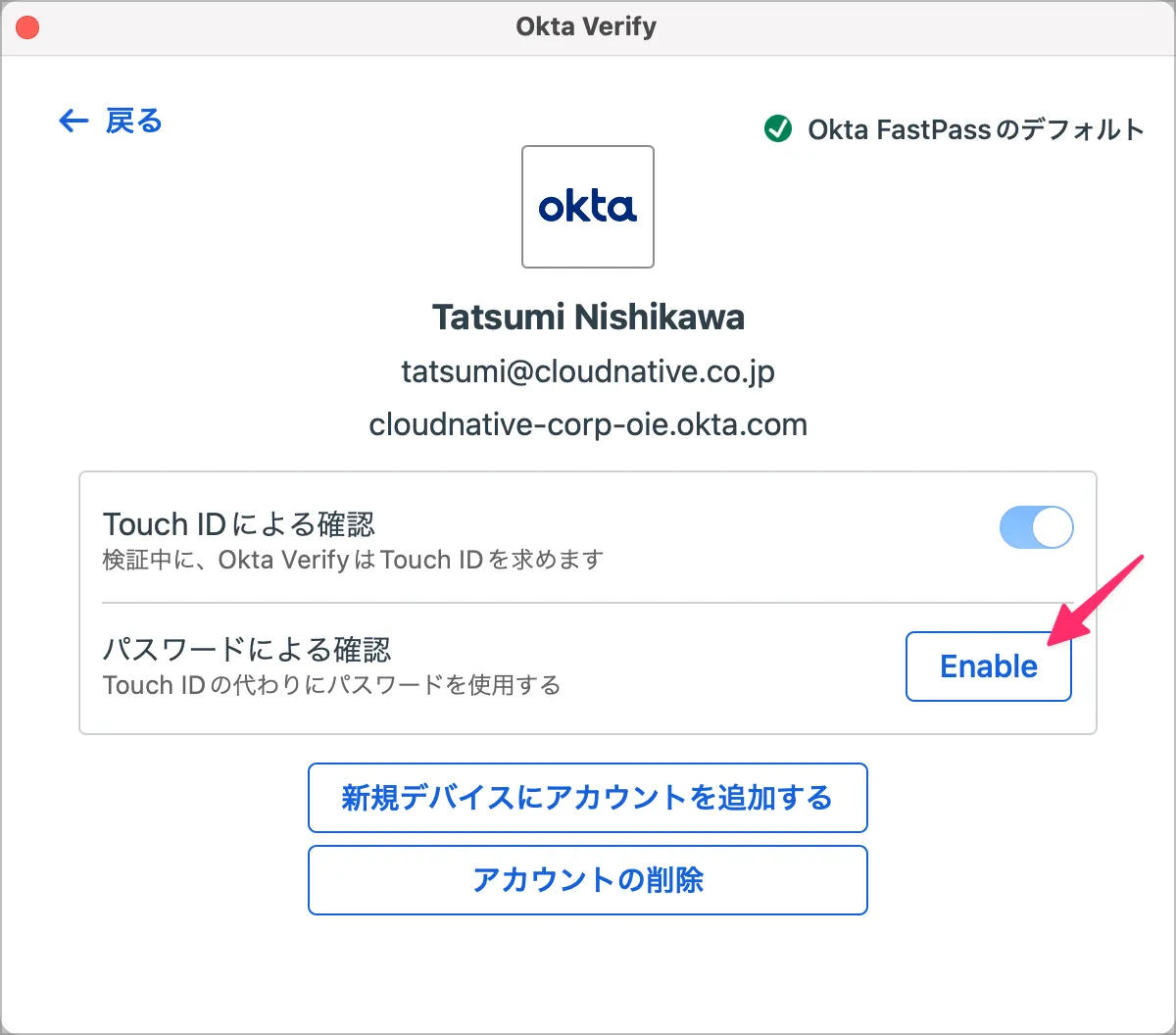Viewport: 1176px width, 1035px height.
Task: Click the green FastPass checkmark icon
Action: tap(778, 128)
